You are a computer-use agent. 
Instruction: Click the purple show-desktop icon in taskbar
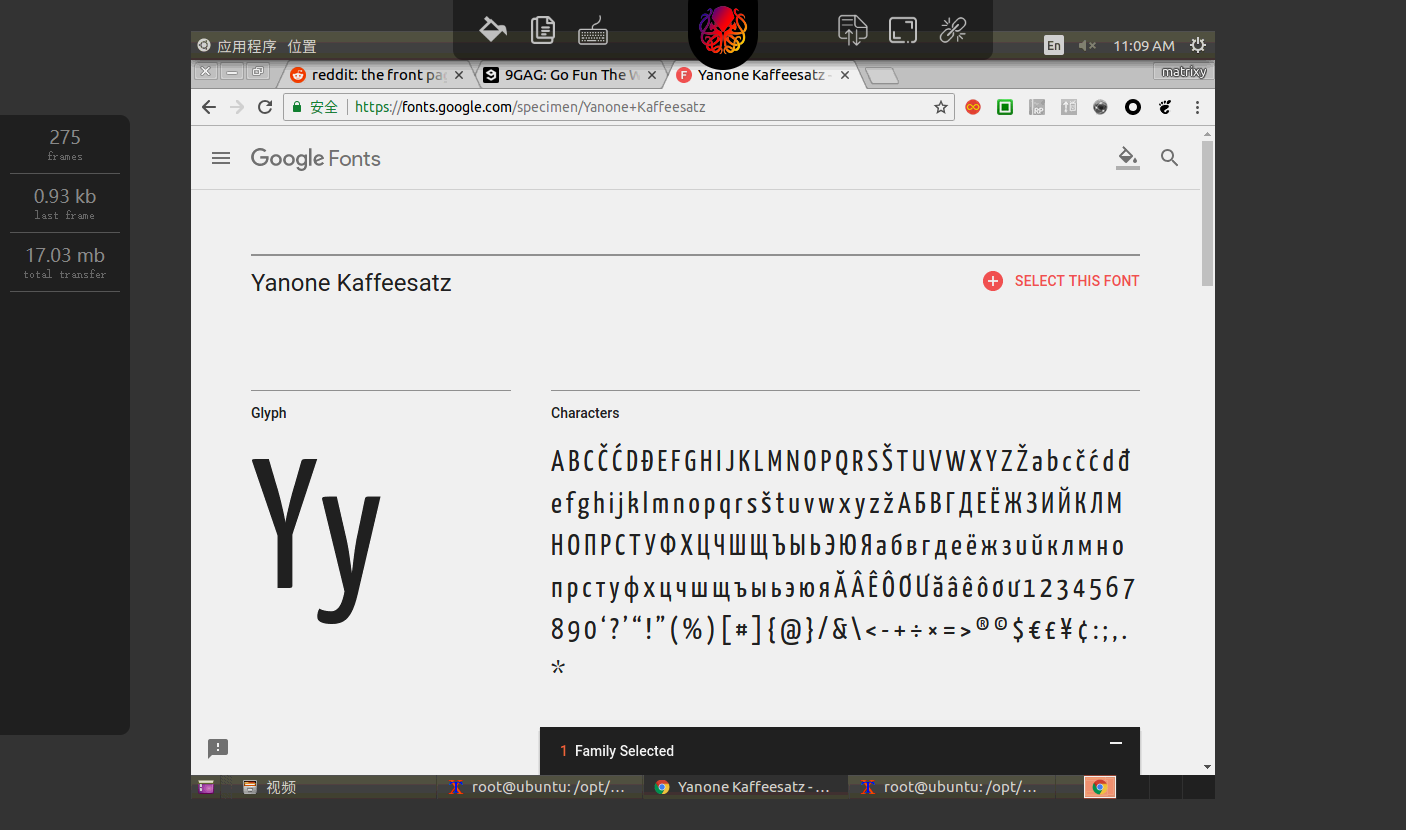tap(205, 787)
